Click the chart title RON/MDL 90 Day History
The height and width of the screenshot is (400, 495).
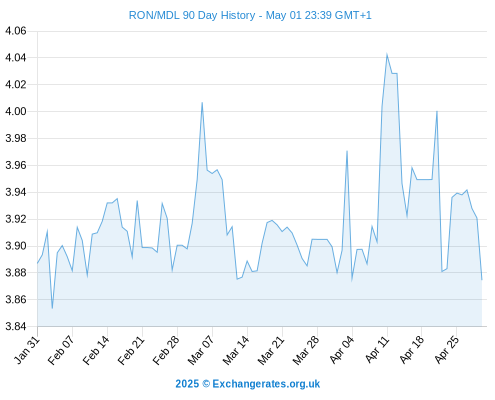pos(192,15)
